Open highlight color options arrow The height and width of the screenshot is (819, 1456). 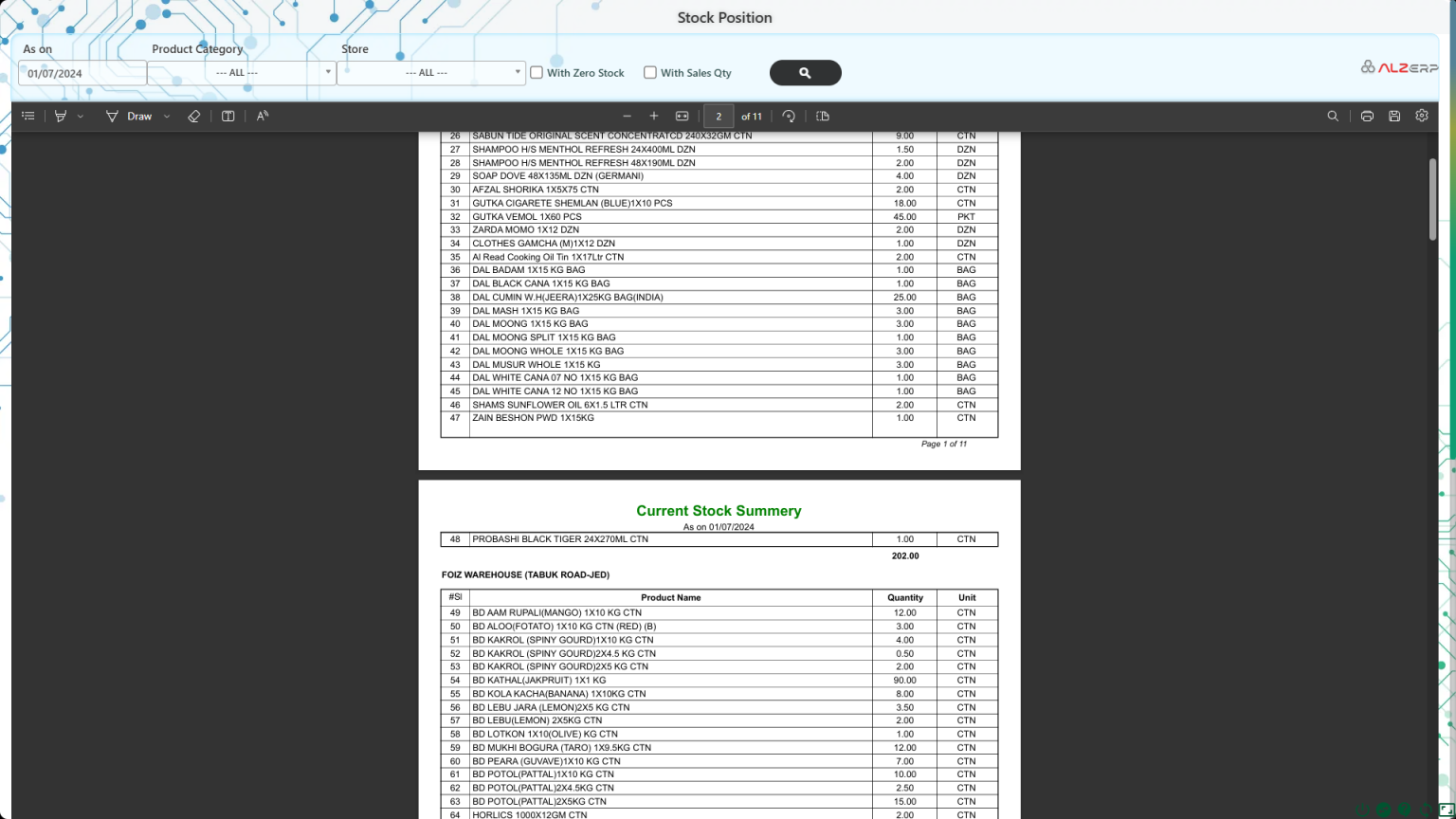pyautogui.click(x=81, y=116)
